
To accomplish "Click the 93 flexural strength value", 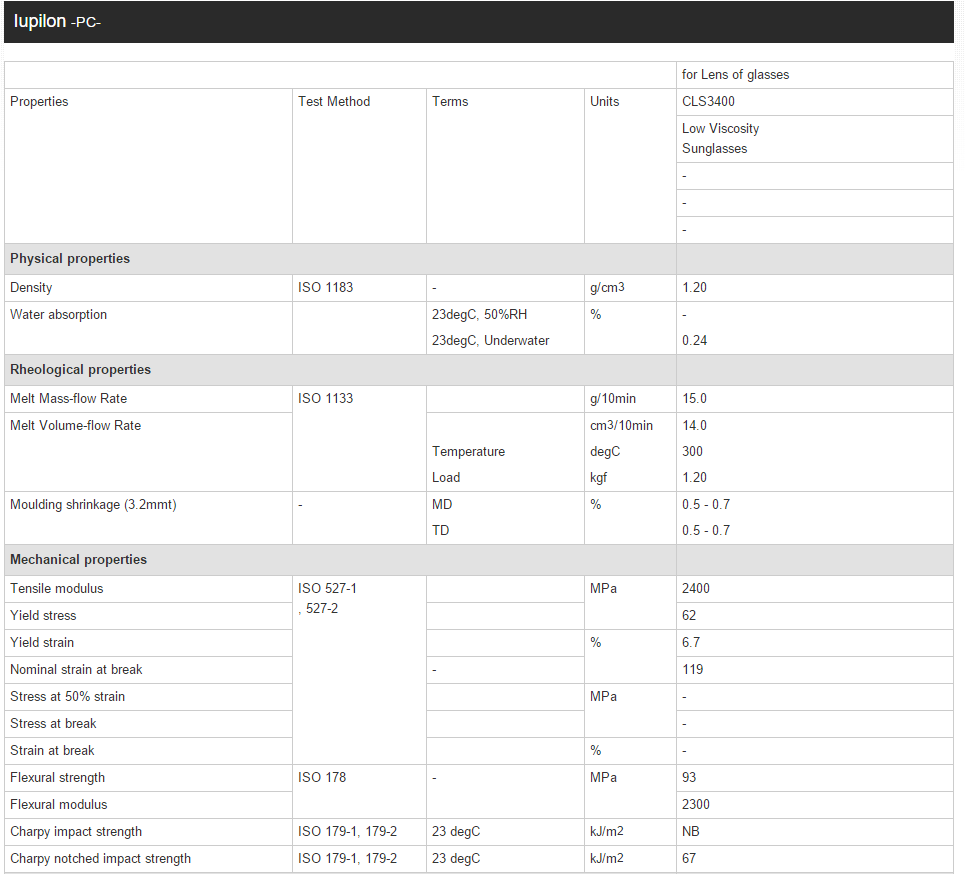I will 689,777.
